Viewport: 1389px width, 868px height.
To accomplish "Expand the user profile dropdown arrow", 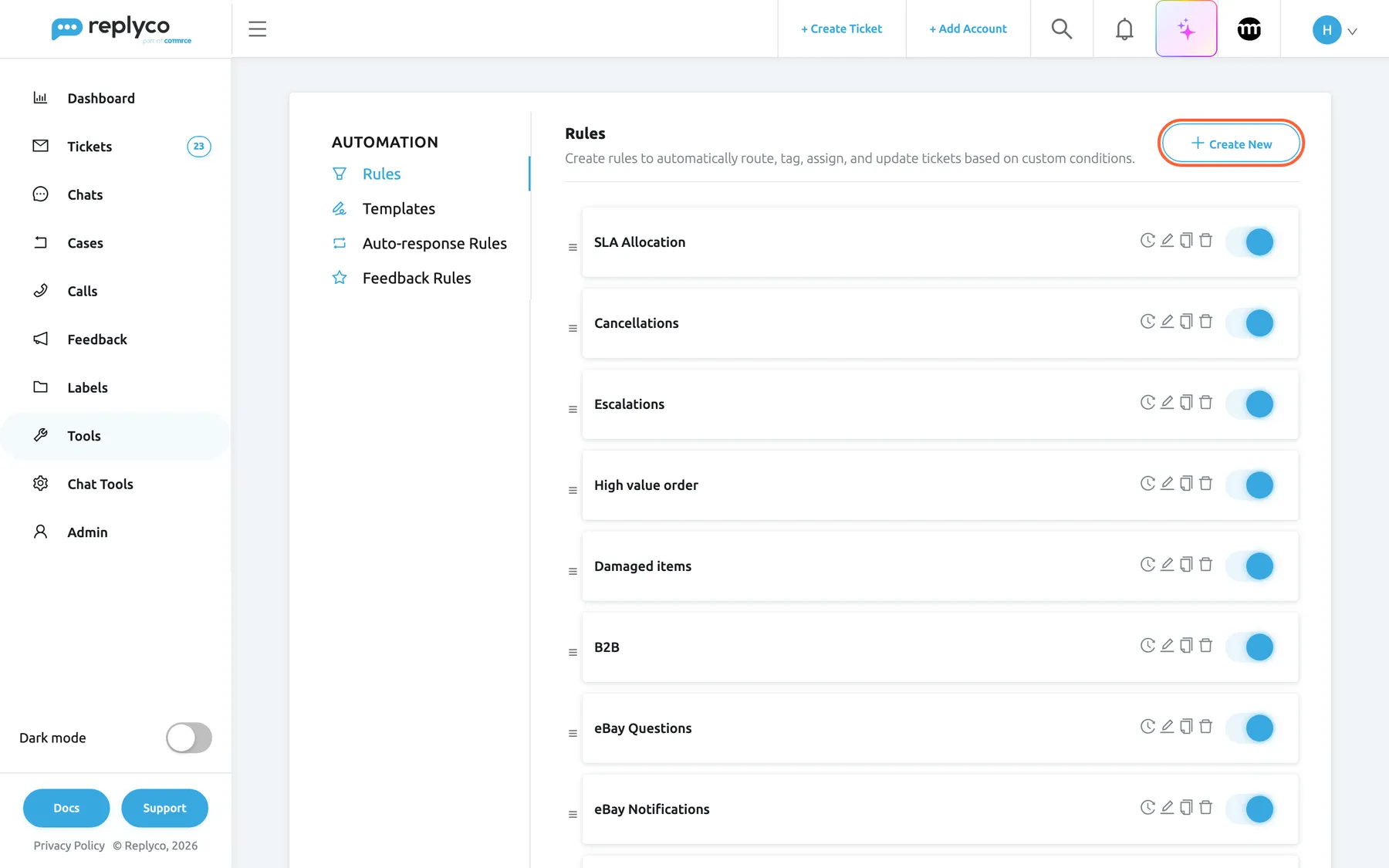I will point(1352,32).
